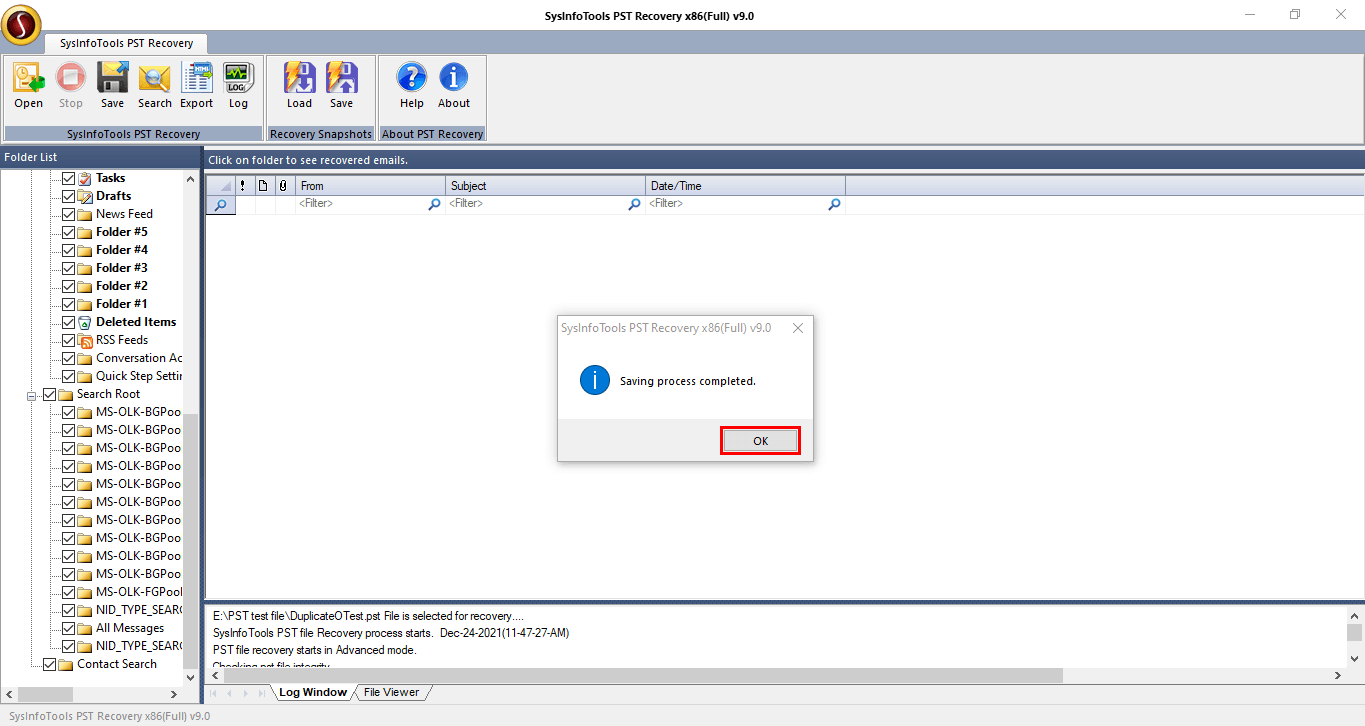Screen dimensions: 1365x726
Task: Click the log line dated Dec-24-2021
Action: pos(391,633)
